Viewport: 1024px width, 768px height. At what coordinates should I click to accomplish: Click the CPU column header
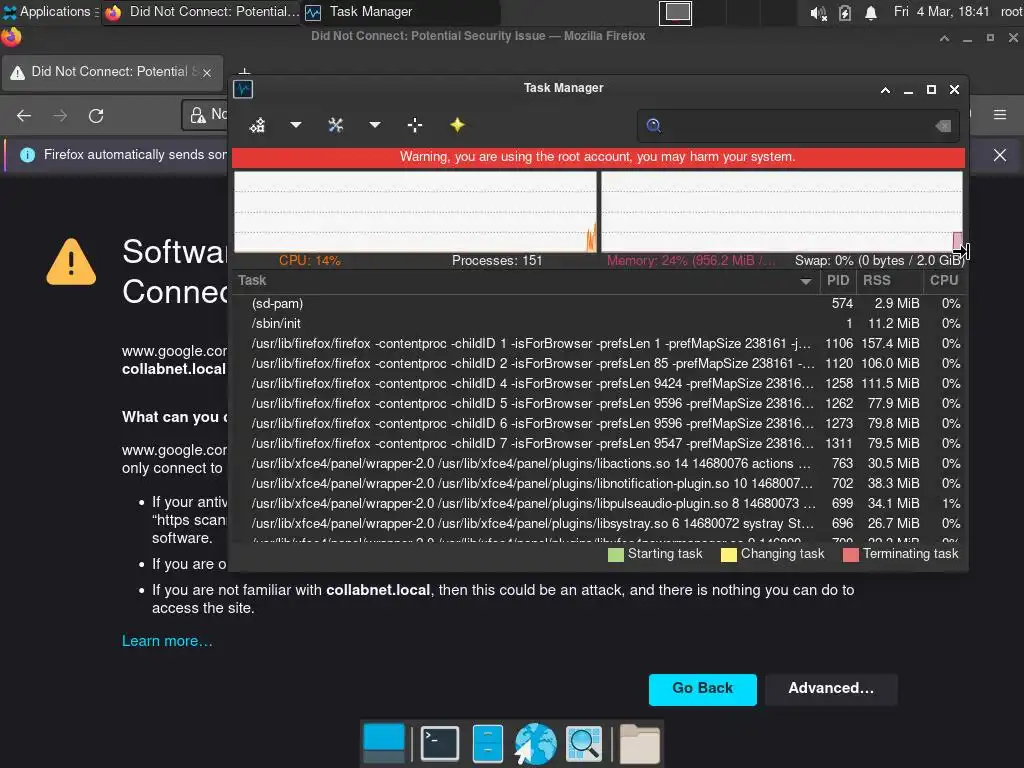click(944, 281)
